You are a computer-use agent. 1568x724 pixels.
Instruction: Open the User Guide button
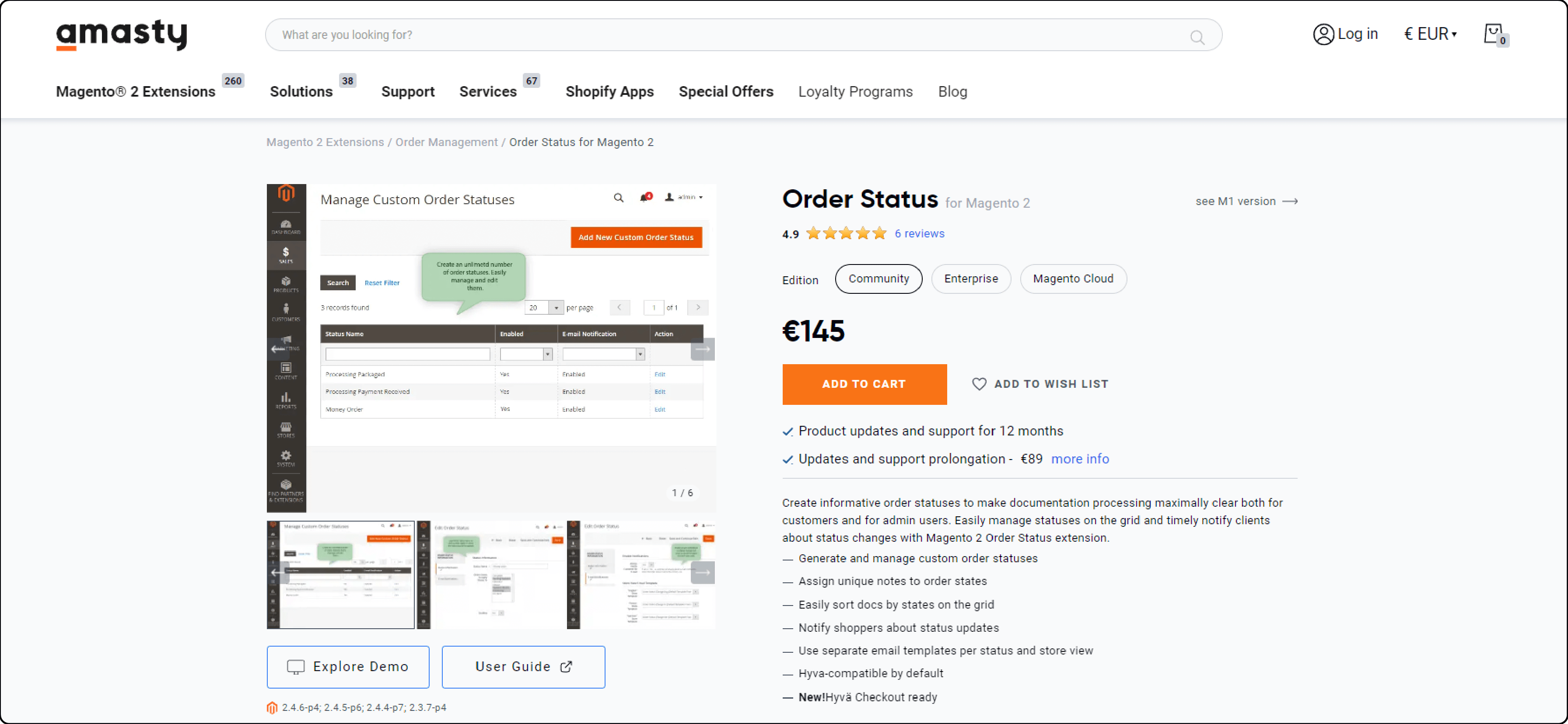point(524,667)
